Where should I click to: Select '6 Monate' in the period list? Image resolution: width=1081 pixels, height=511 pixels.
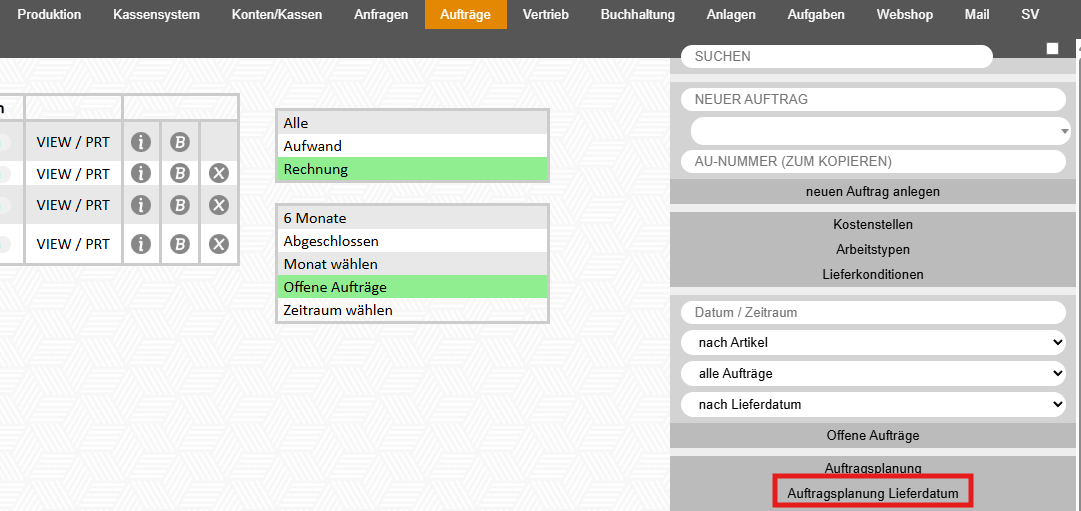pyautogui.click(x=412, y=218)
